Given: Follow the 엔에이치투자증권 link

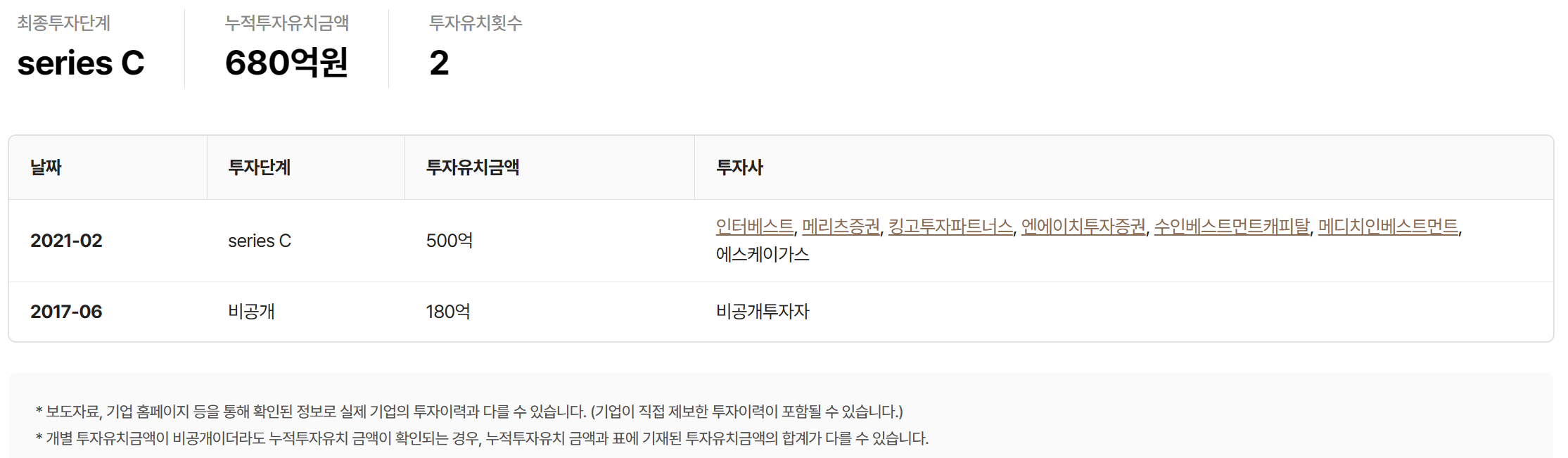Looking at the screenshot, I should pos(1083,227).
